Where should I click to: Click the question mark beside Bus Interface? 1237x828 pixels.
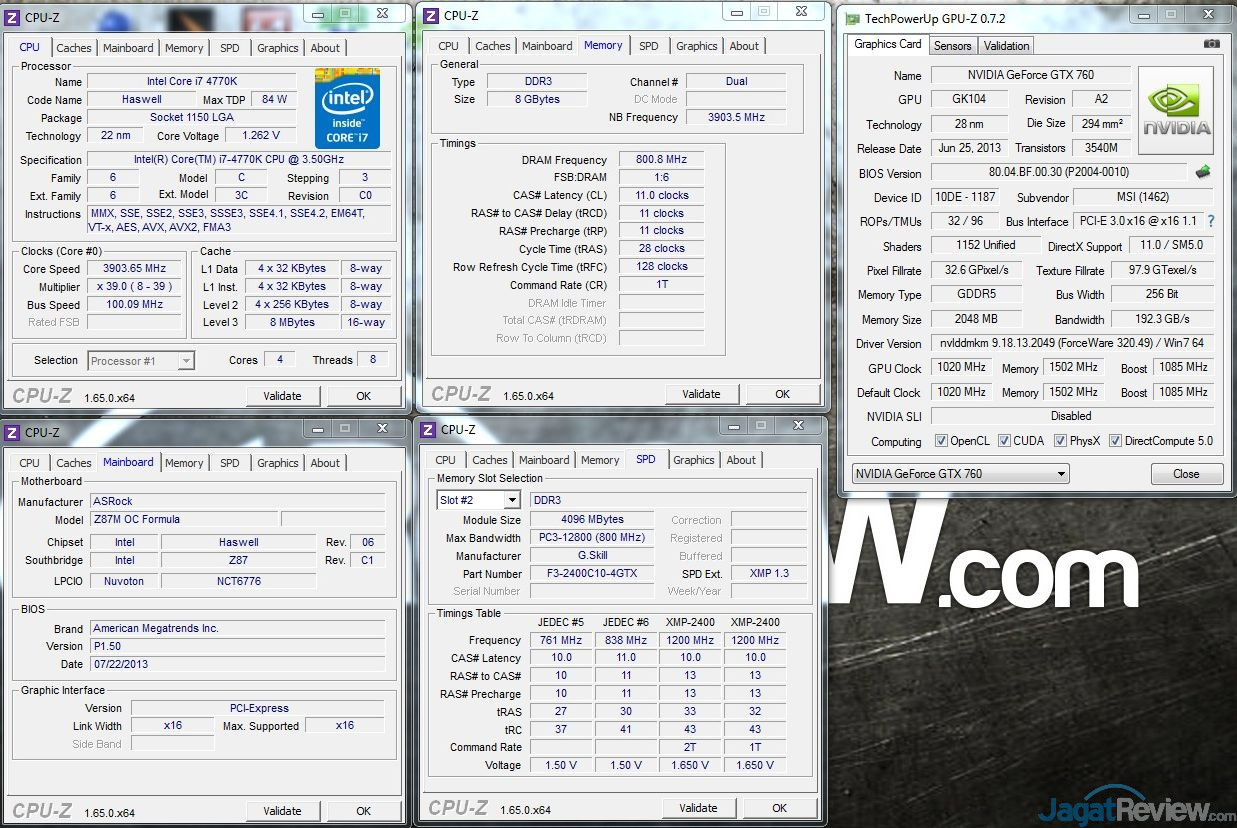point(1211,221)
